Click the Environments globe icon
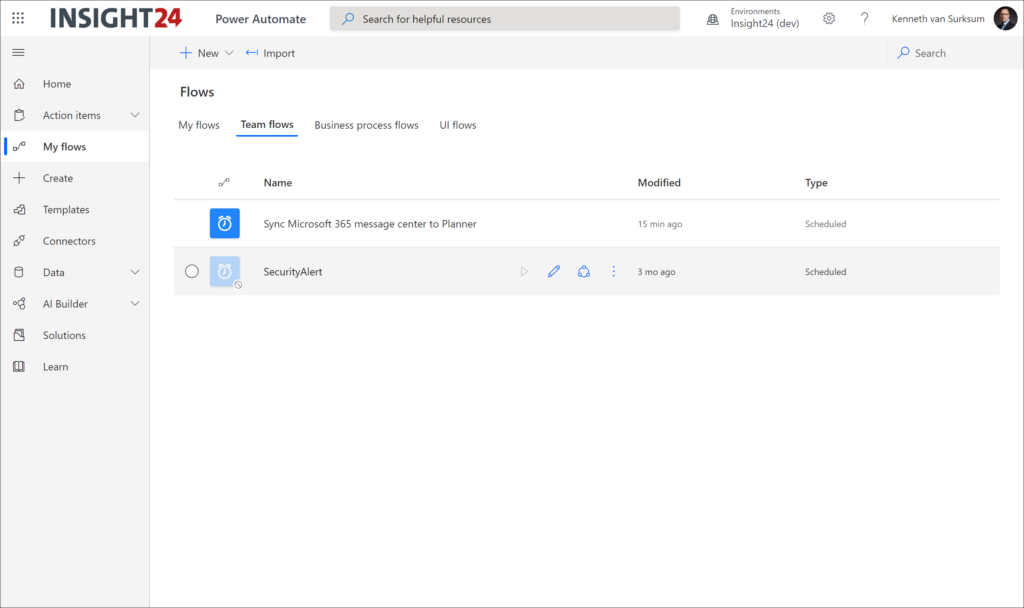The width and height of the screenshot is (1024, 608). (x=711, y=18)
